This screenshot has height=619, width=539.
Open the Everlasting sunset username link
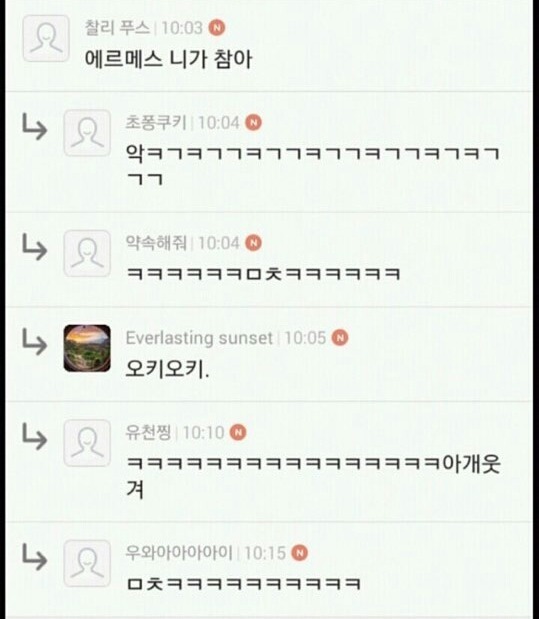tap(199, 338)
